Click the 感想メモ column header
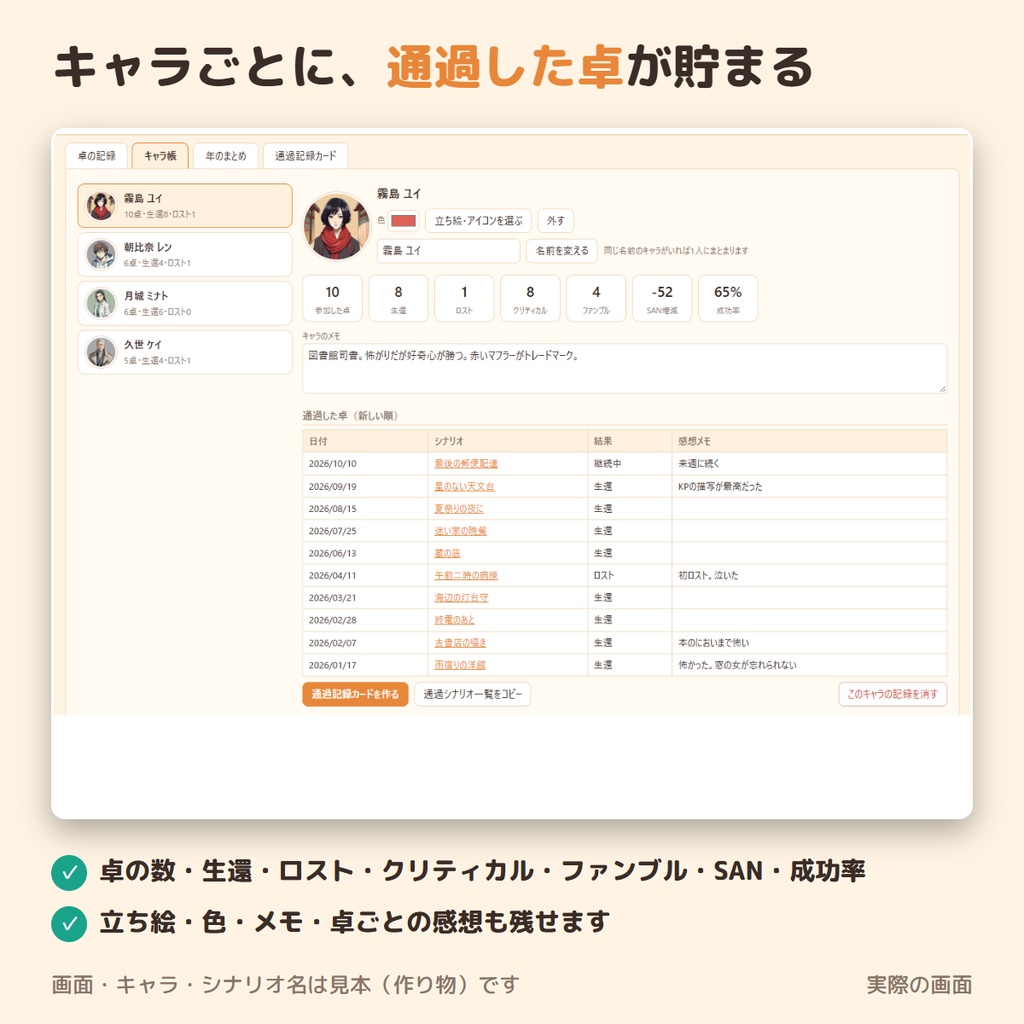The image size is (1024, 1024). pyautogui.click(x=810, y=441)
